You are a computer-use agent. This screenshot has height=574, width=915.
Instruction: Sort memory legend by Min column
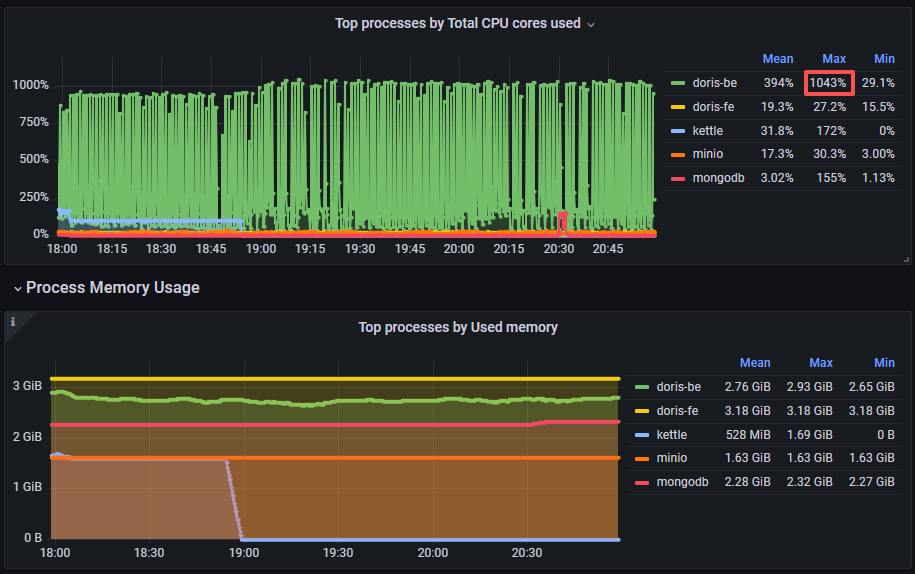click(884, 363)
